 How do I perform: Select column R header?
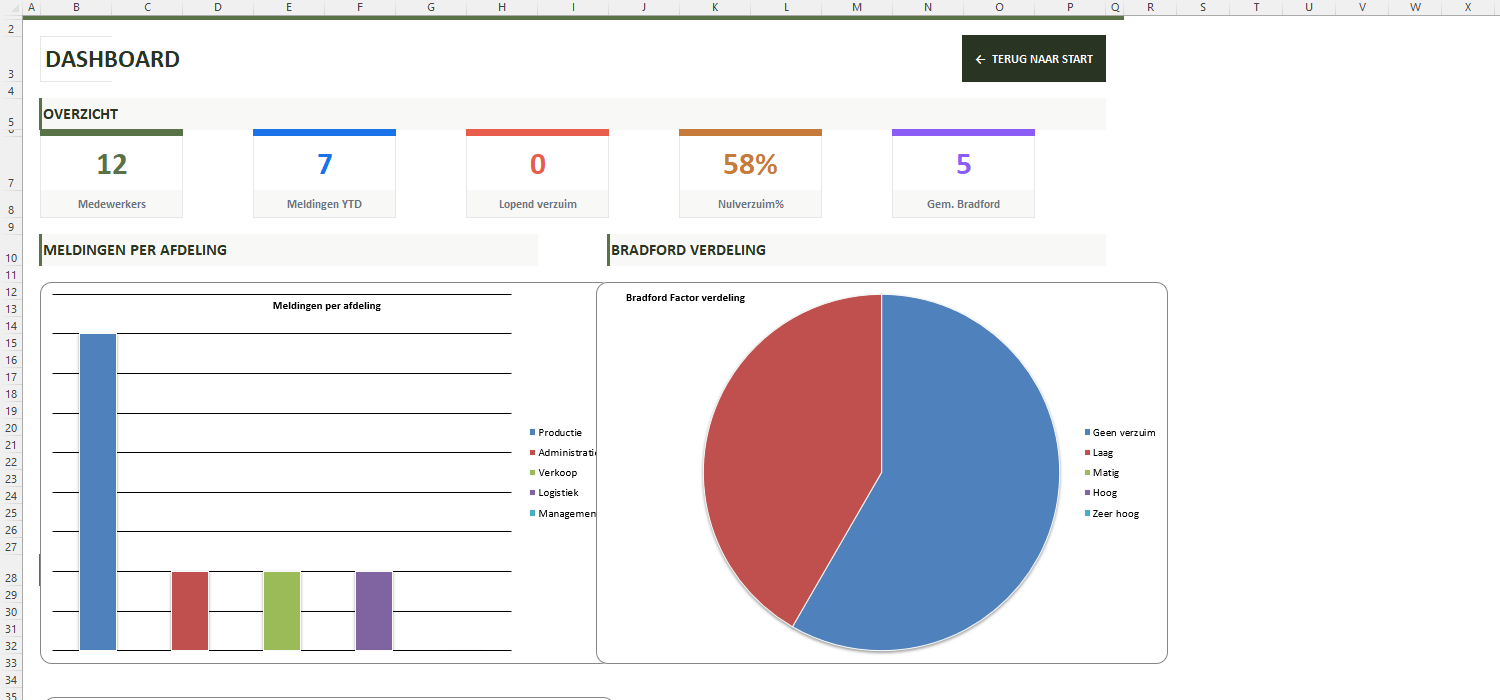[x=1150, y=7]
